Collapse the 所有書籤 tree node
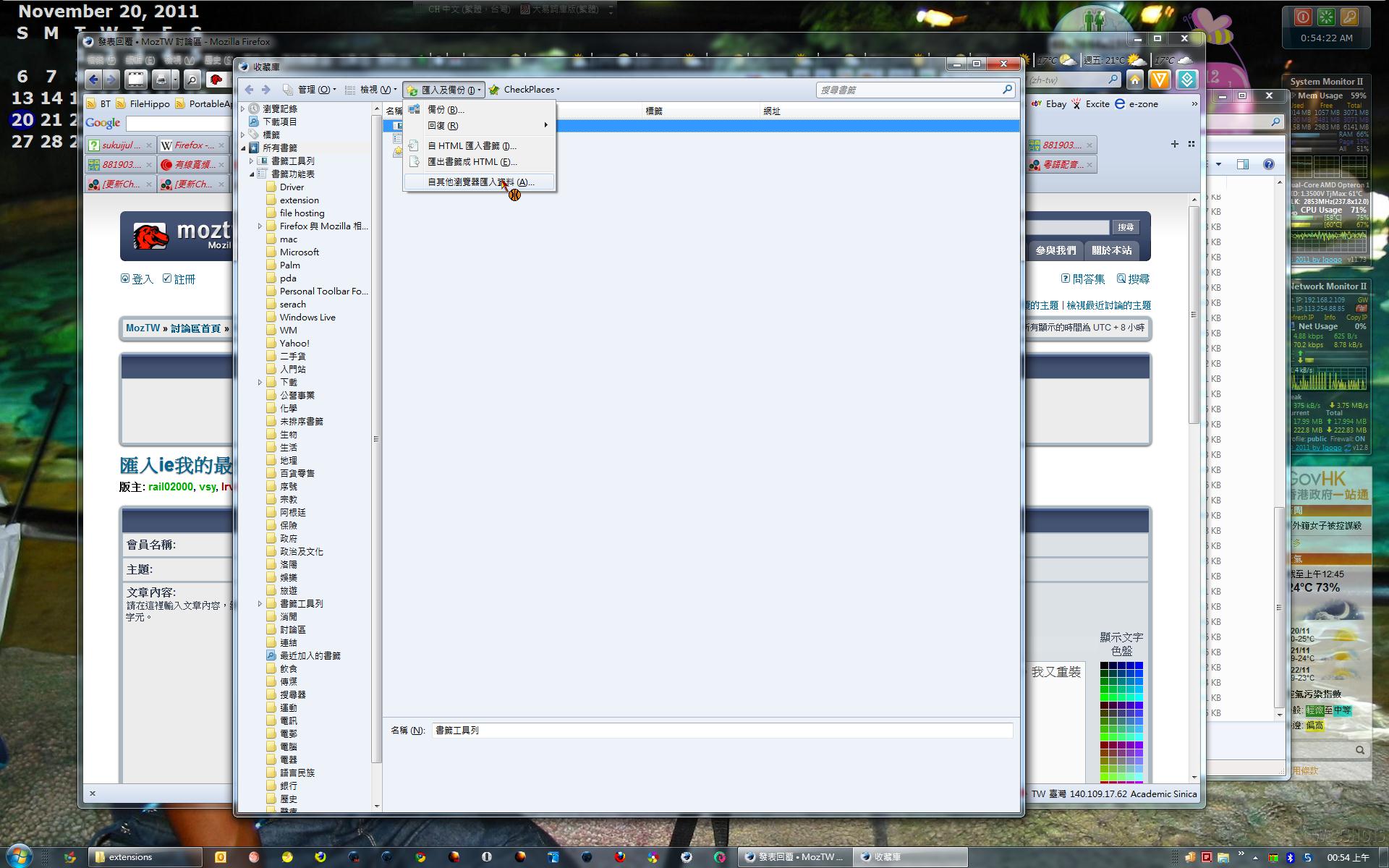This screenshot has width=1389, height=868. [x=243, y=148]
